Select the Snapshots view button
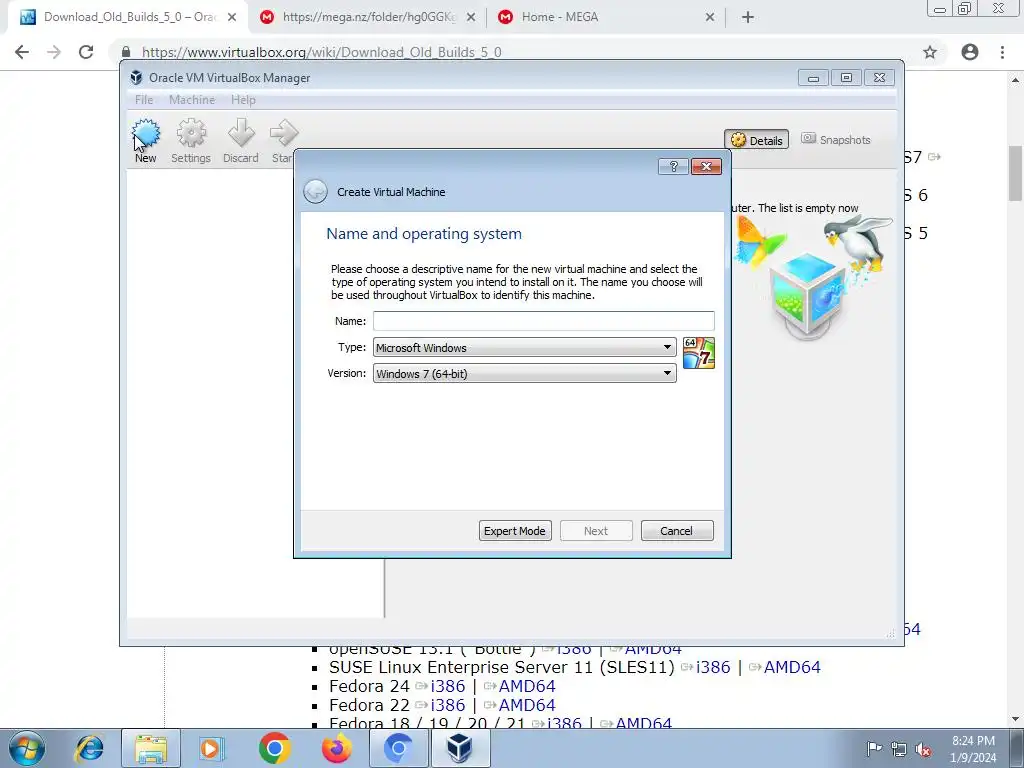Viewport: 1024px width, 768px height. [836, 139]
